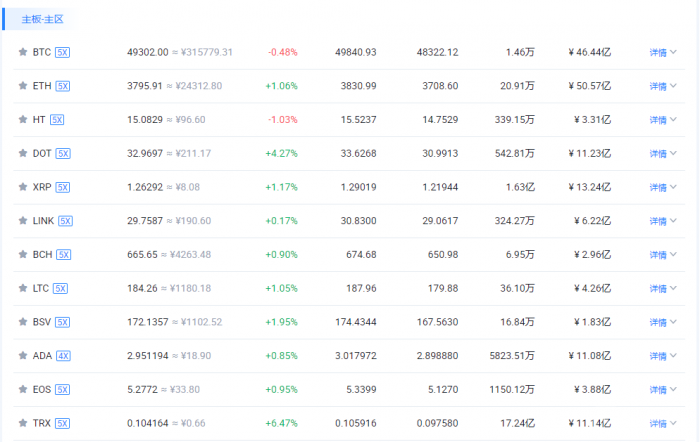Select the LINK 5X badge
Screen dimensions: 700x442
point(66,221)
